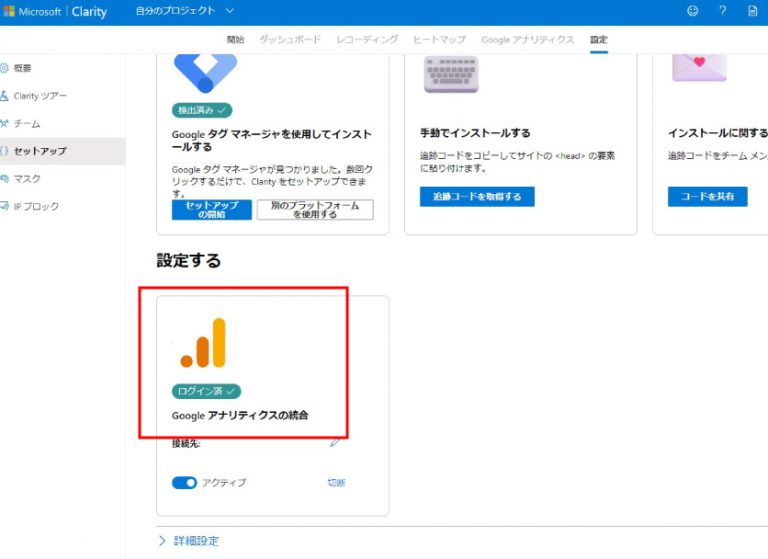Click the セットアップの開始 button
Screen dimensions: 768x559
point(212,210)
